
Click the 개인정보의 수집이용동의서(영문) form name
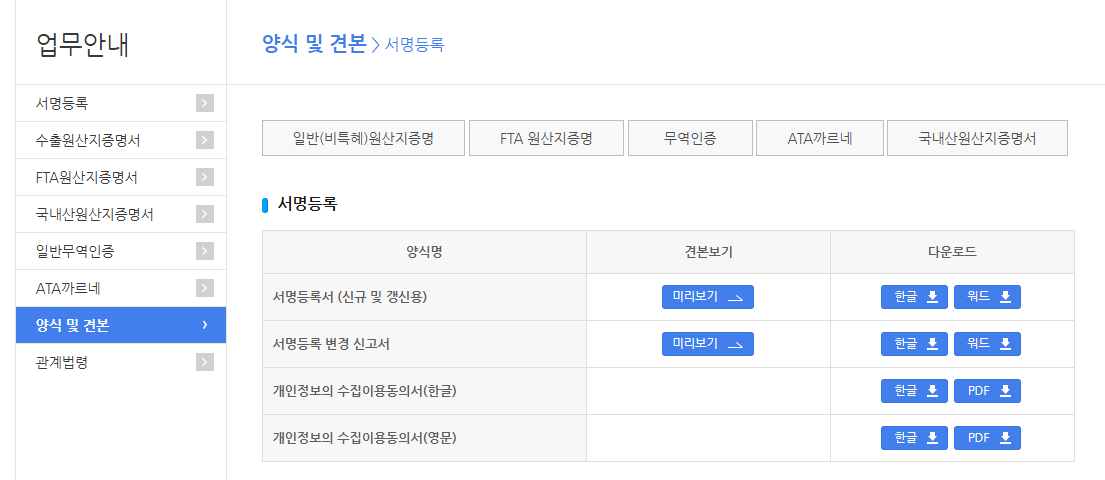[x=365, y=438]
